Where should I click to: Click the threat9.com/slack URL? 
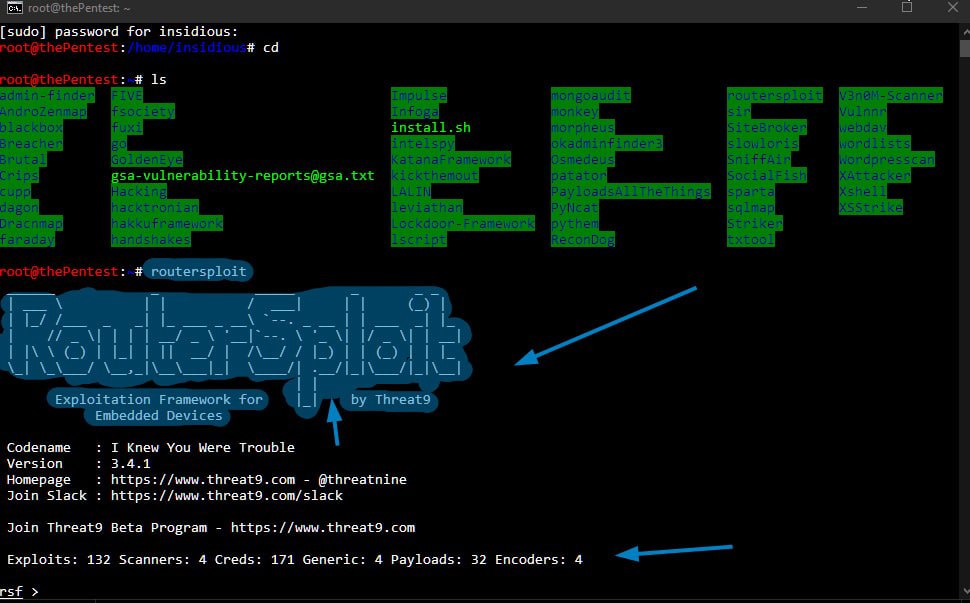coord(226,495)
